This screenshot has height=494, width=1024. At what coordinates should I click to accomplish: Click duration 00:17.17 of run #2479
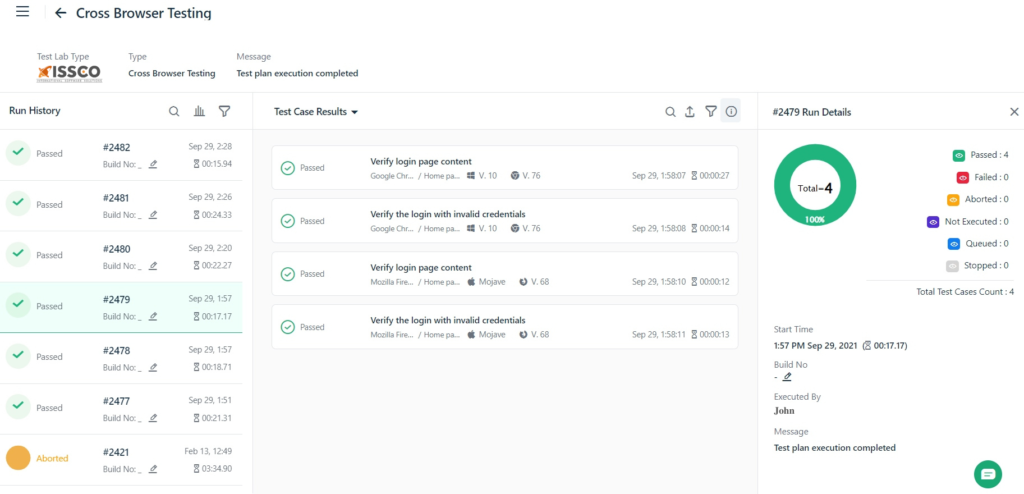[x=212, y=316]
